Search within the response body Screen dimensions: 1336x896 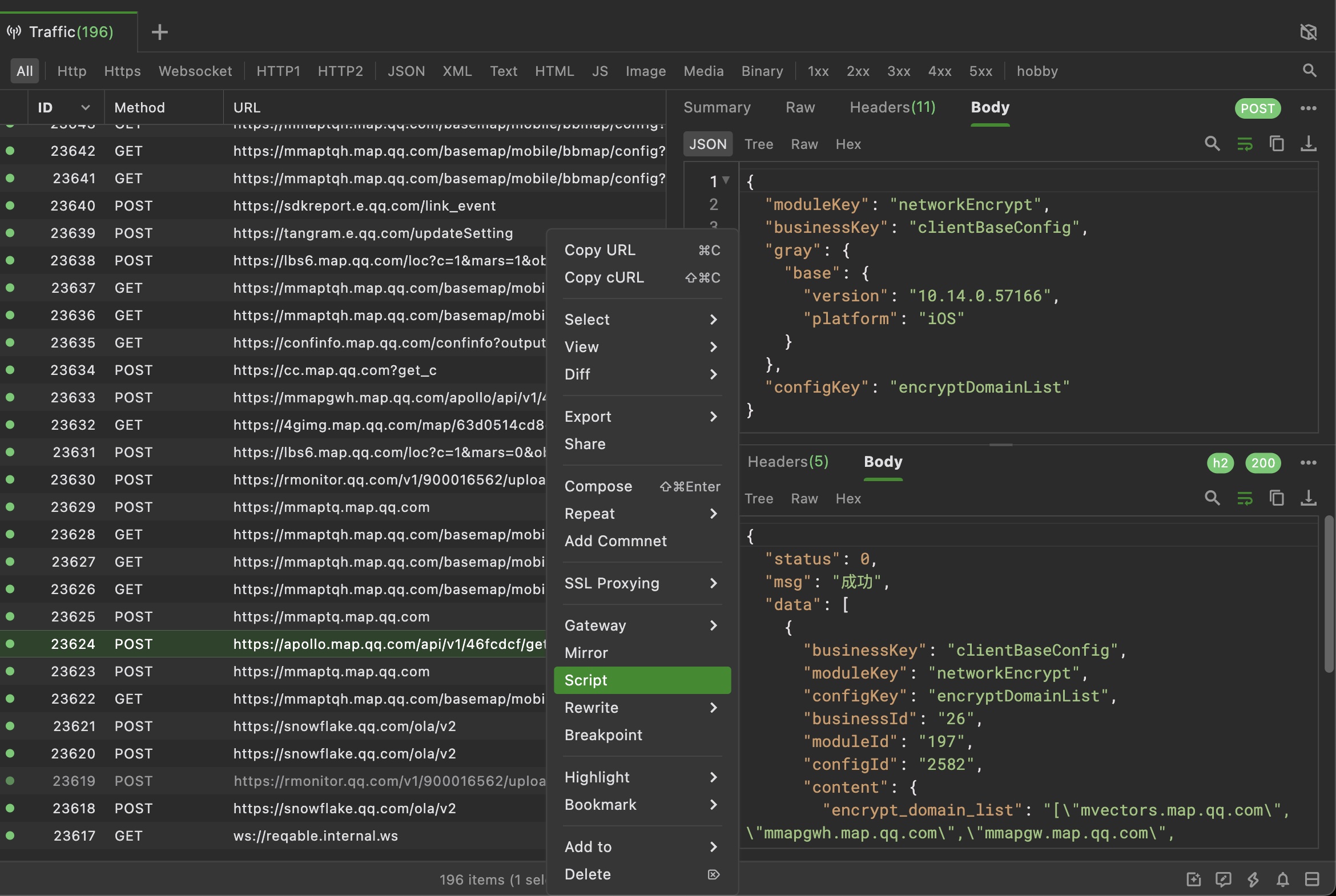tap(1212, 498)
